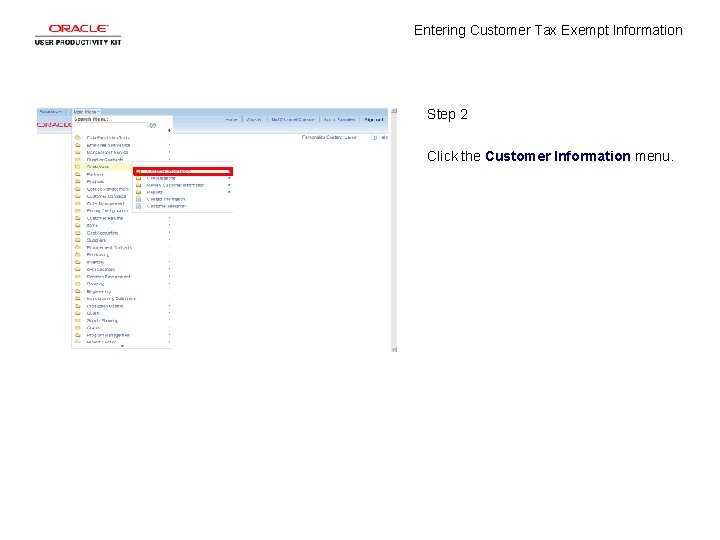The width and height of the screenshot is (720, 540).
Task: Select the Products menu item
Action: [x=95, y=182]
